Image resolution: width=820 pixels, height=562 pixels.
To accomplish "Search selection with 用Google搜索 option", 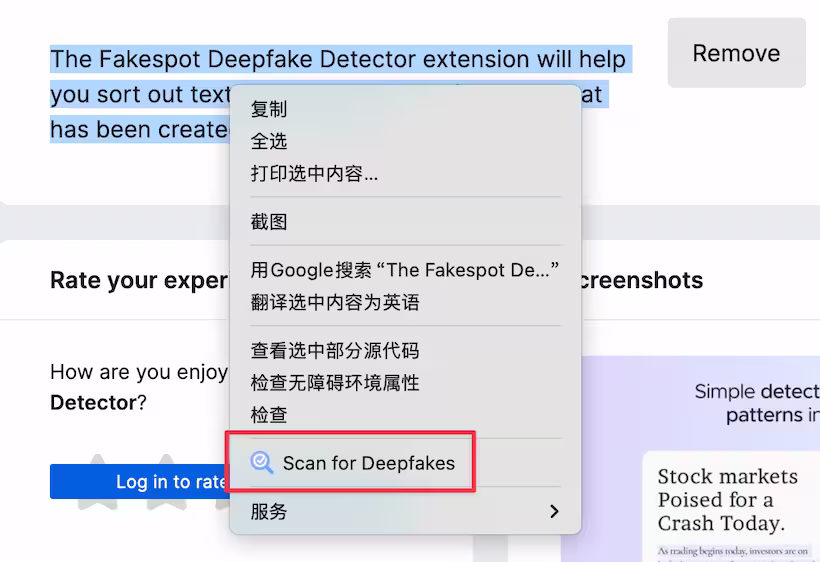I will tap(404, 270).
